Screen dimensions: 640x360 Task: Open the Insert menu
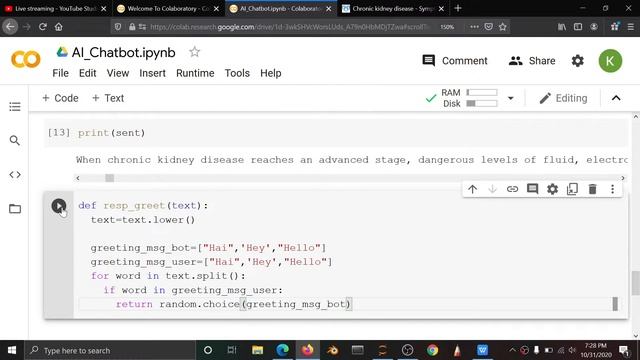pos(153,73)
